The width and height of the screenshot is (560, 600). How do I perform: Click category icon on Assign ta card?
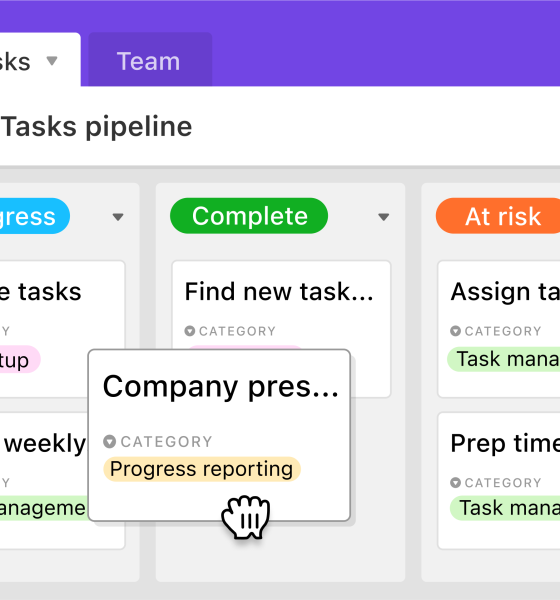(x=455, y=331)
